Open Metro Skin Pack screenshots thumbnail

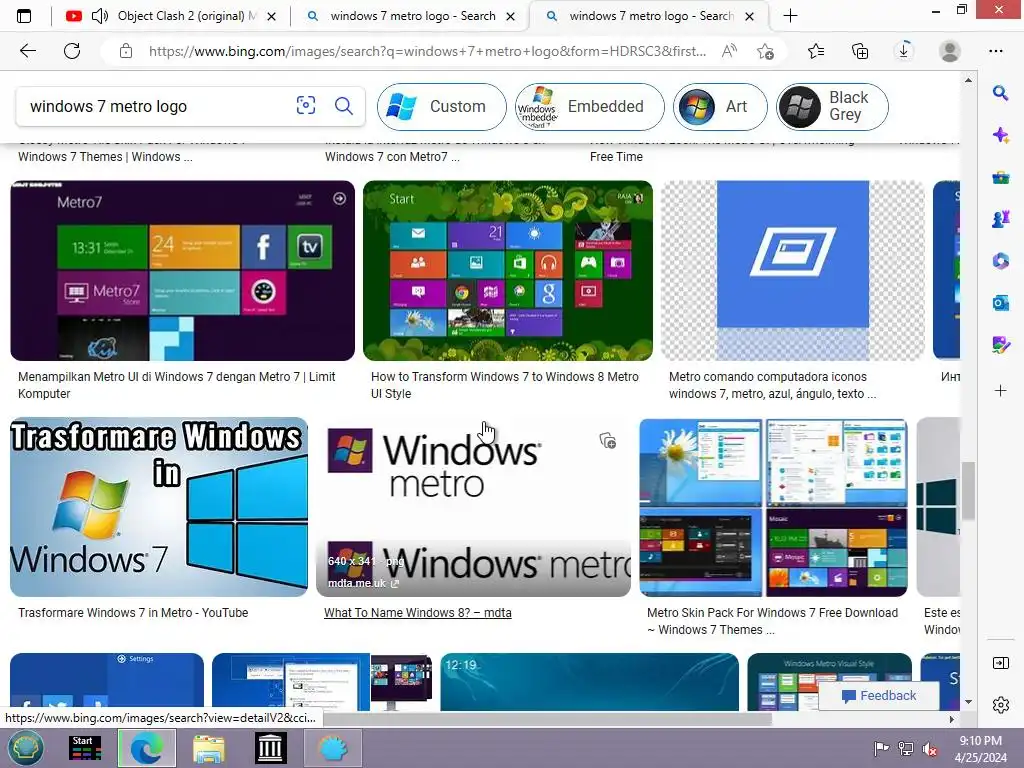(773, 507)
